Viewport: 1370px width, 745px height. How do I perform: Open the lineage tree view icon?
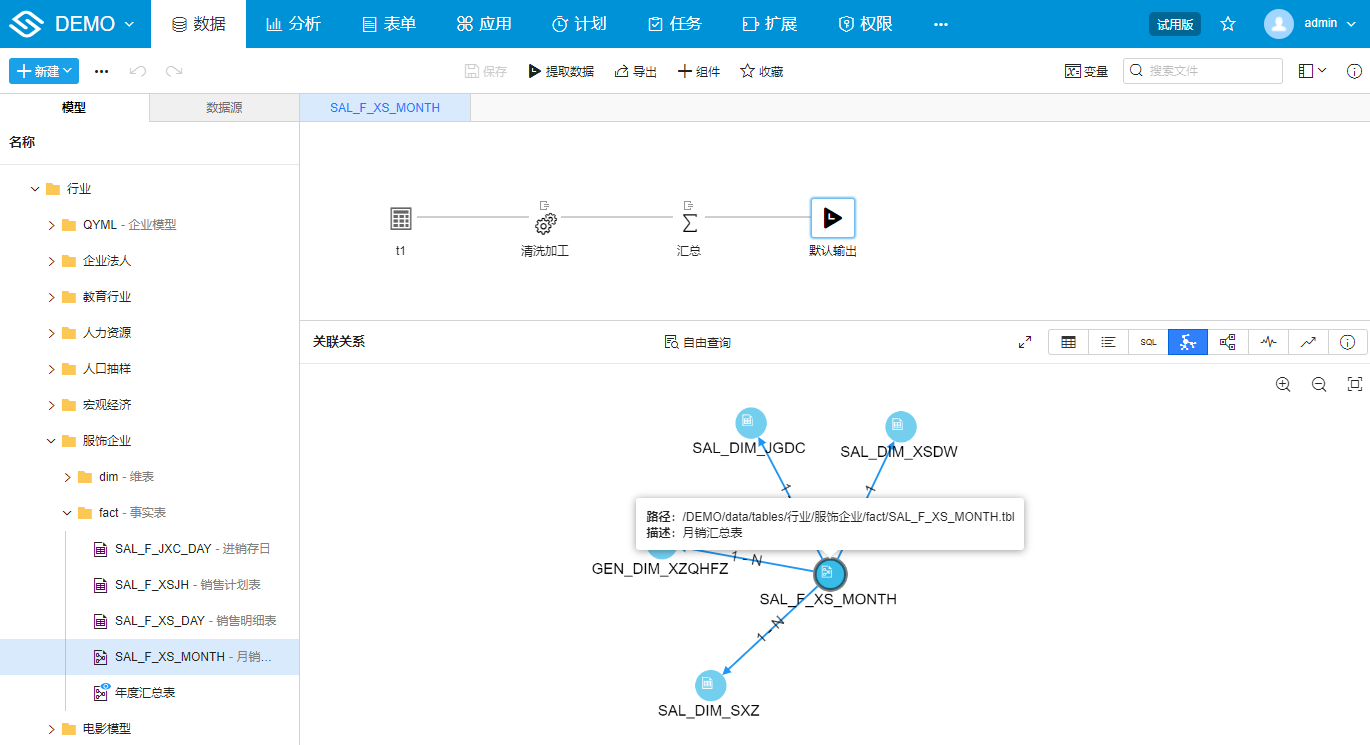(1228, 342)
